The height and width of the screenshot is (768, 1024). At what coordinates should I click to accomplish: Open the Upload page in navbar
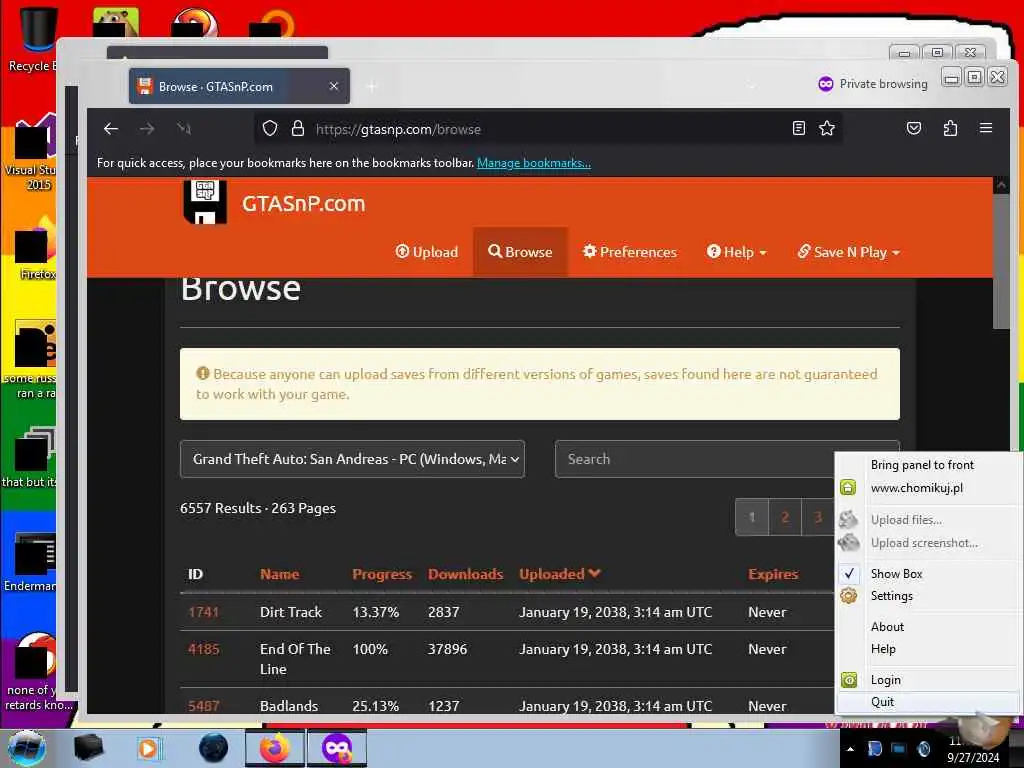point(426,252)
